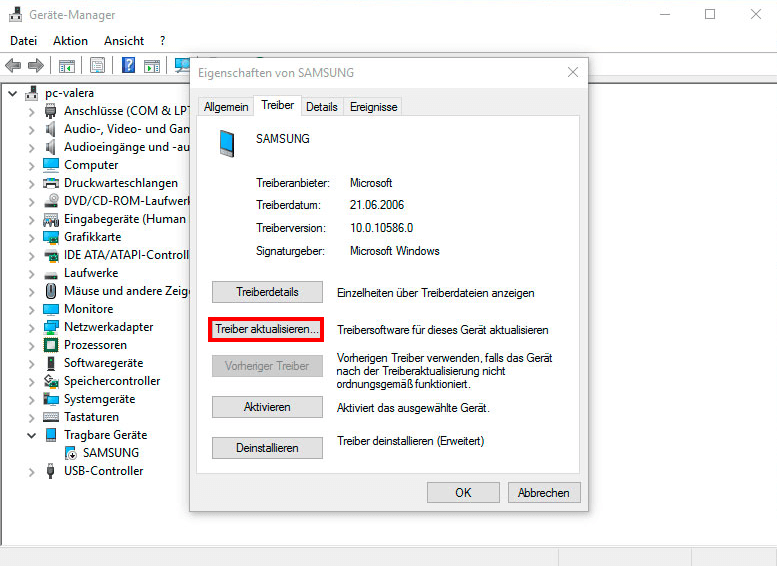
Task: Click the IDE ATA/ATAPI-Controller icon
Action: point(51,255)
